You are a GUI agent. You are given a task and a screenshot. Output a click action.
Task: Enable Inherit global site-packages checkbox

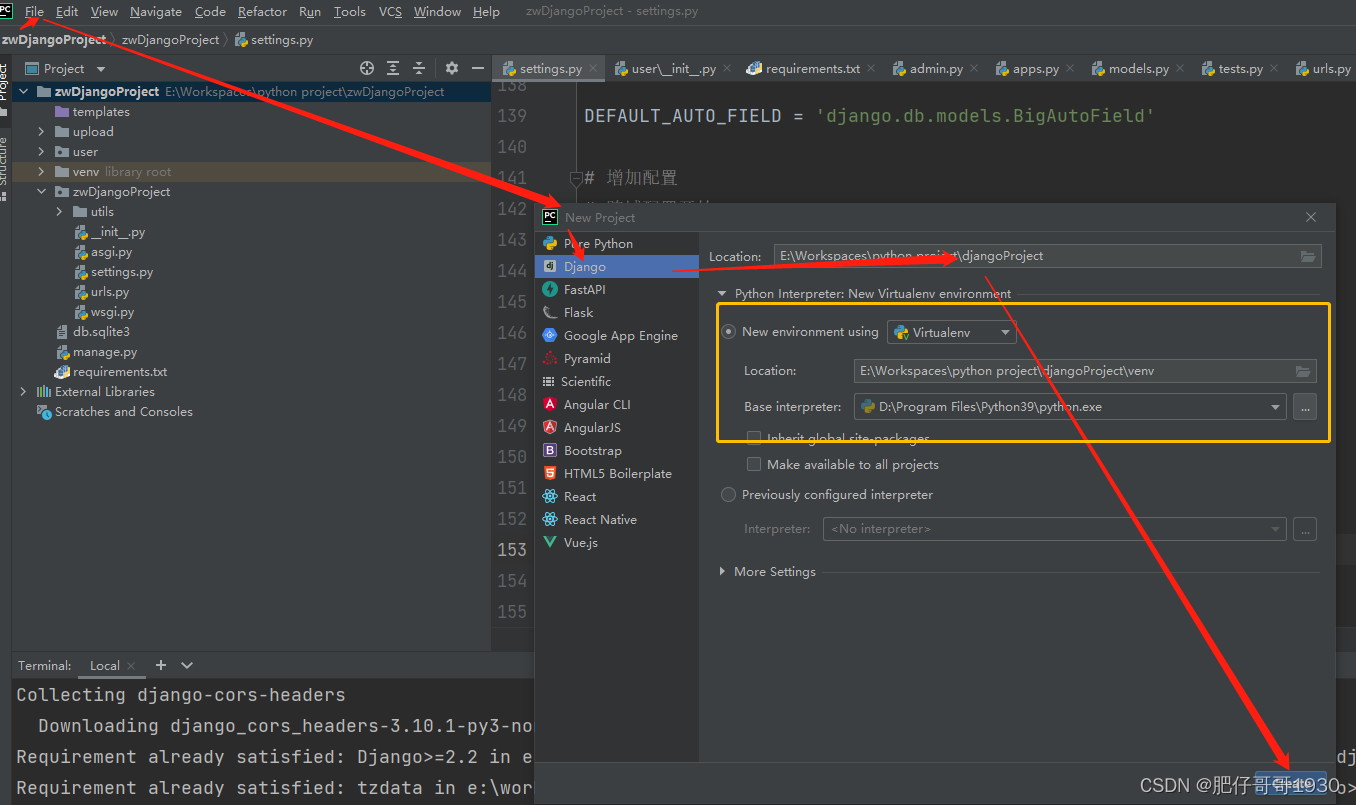click(x=754, y=438)
